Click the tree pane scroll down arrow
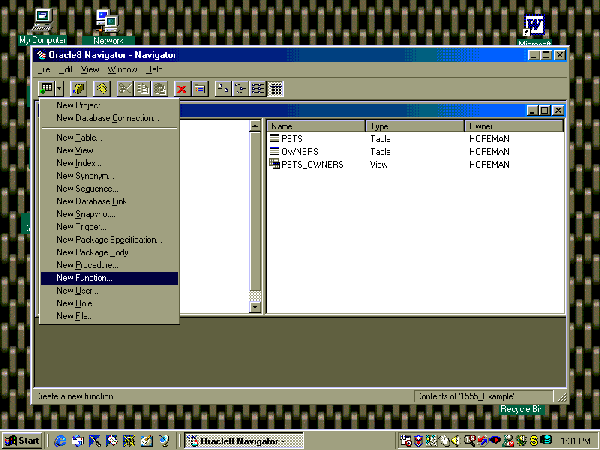The width and height of the screenshot is (600, 450). tap(255, 307)
